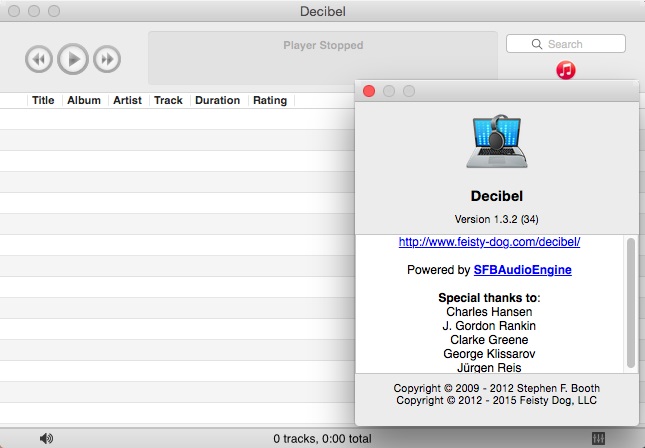Open the red iTunes music icon
Image resolution: width=645 pixels, height=448 pixels.
point(566,70)
